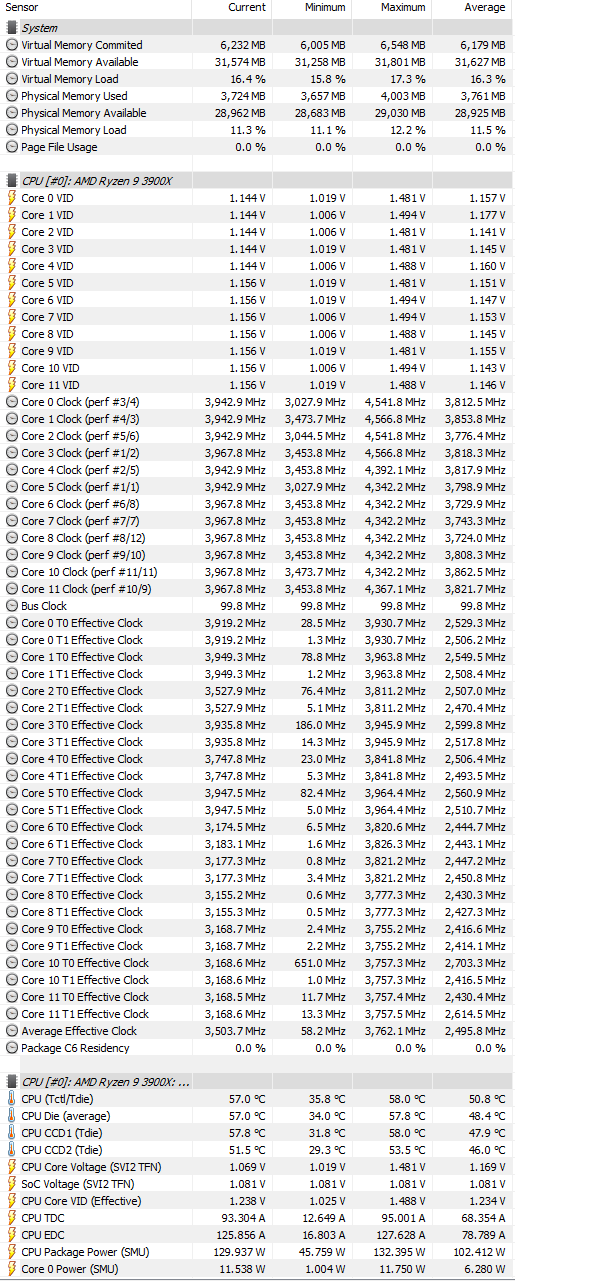Select the CPU EDC row label

click(x=44, y=1235)
